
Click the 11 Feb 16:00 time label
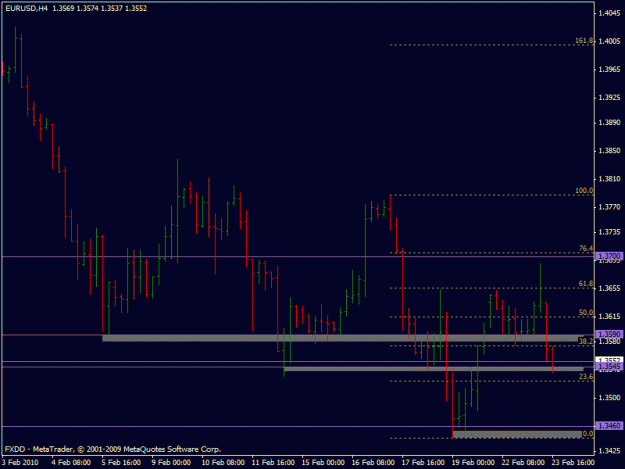tap(273, 463)
